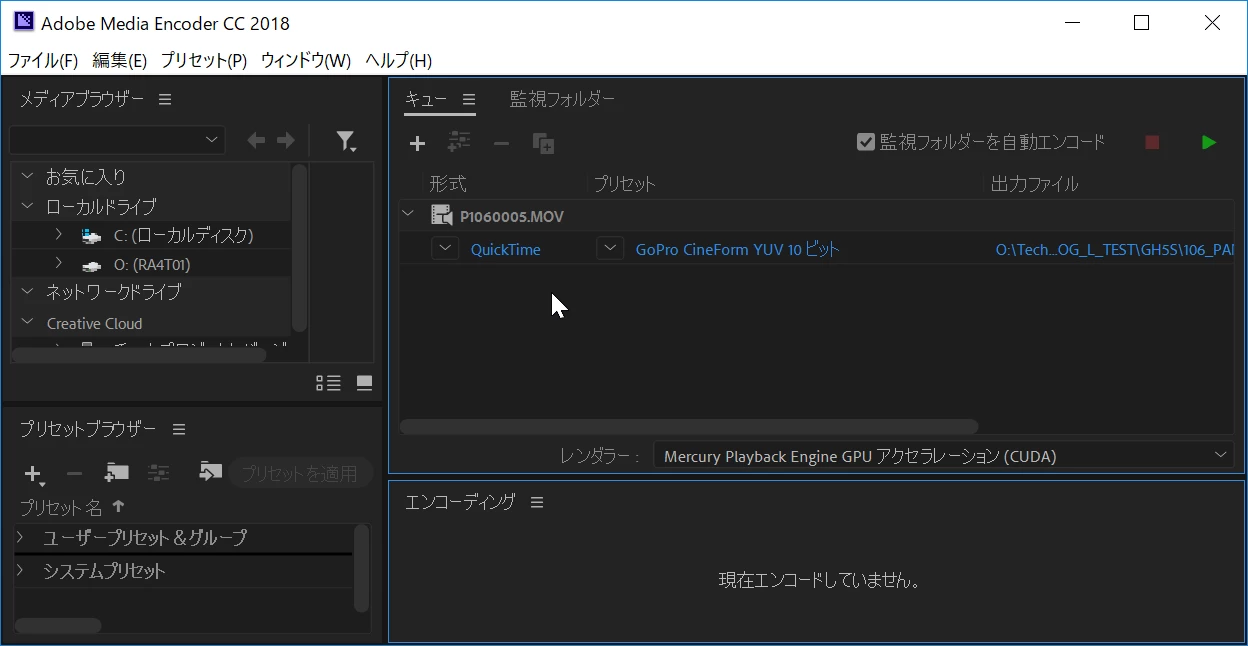Open the Preset Browser panel menu icon
The image size is (1248, 646).
coord(179,429)
